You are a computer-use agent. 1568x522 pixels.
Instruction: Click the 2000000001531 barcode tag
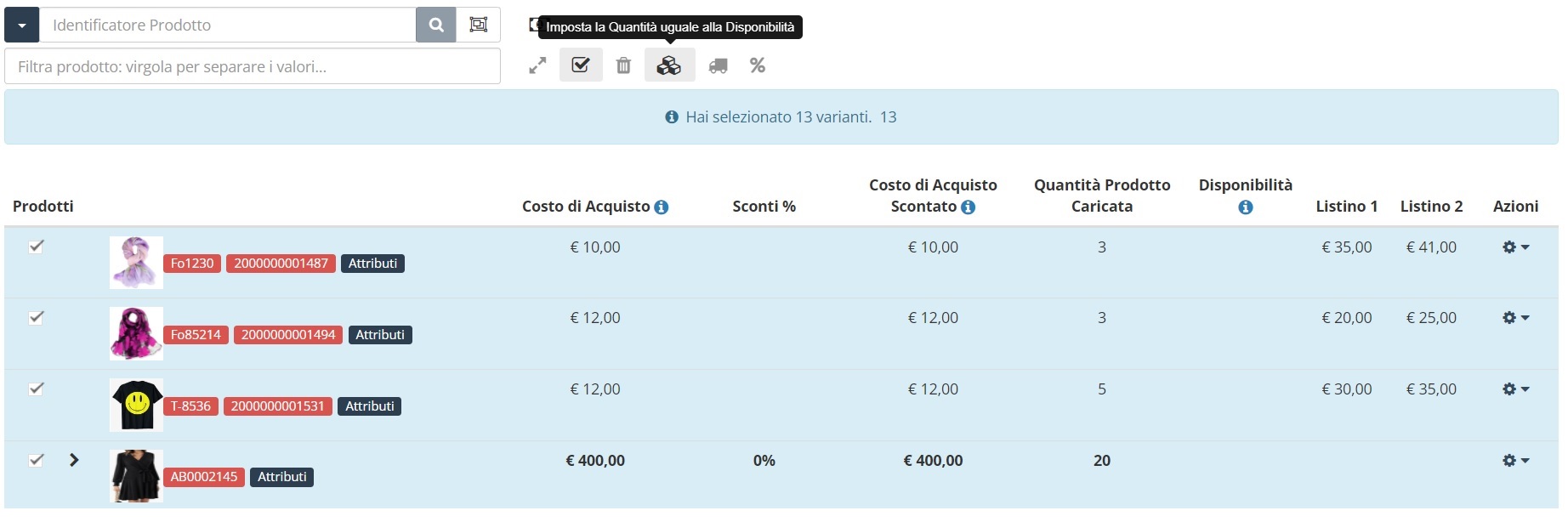[278, 406]
